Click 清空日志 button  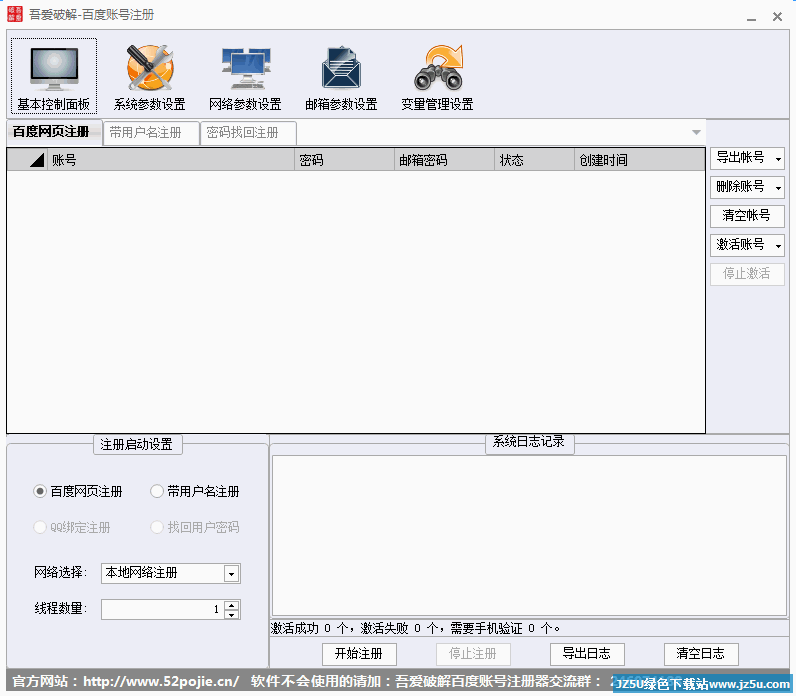pyautogui.click(x=701, y=654)
